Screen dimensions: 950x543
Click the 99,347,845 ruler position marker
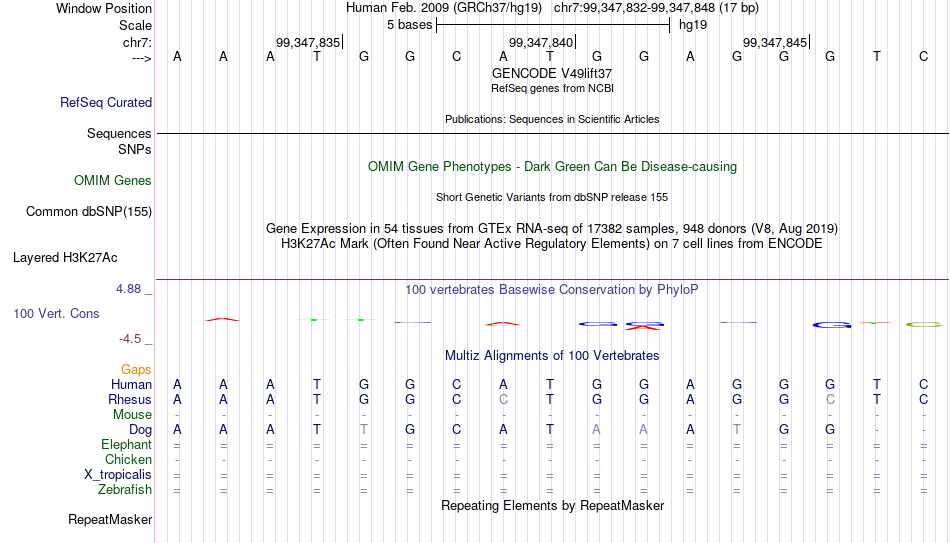776,42
